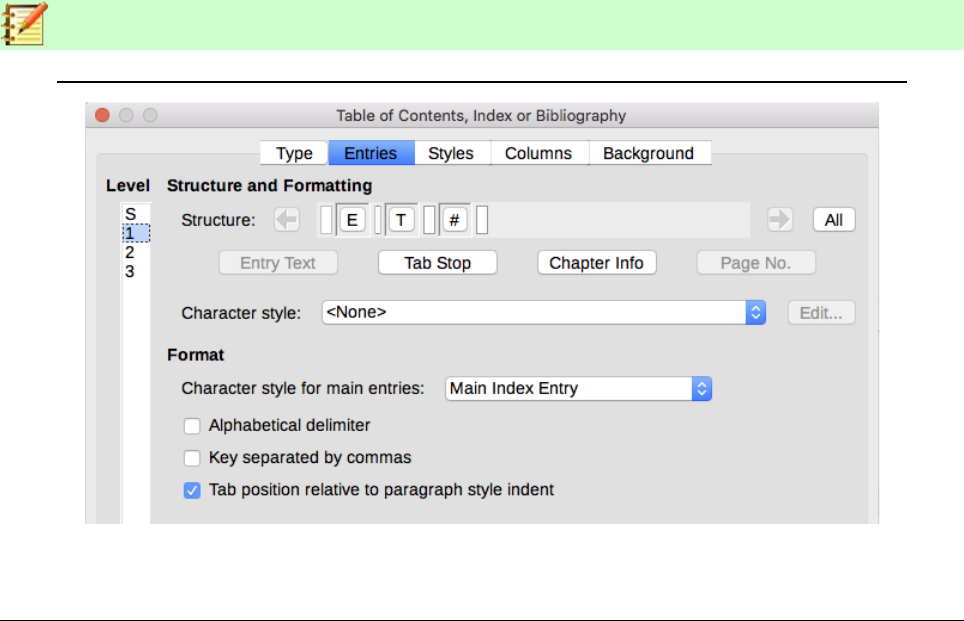The height and width of the screenshot is (621, 964).
Task: Enable the Alphabetical delimiter checkbox
Action: coord(192,426)
